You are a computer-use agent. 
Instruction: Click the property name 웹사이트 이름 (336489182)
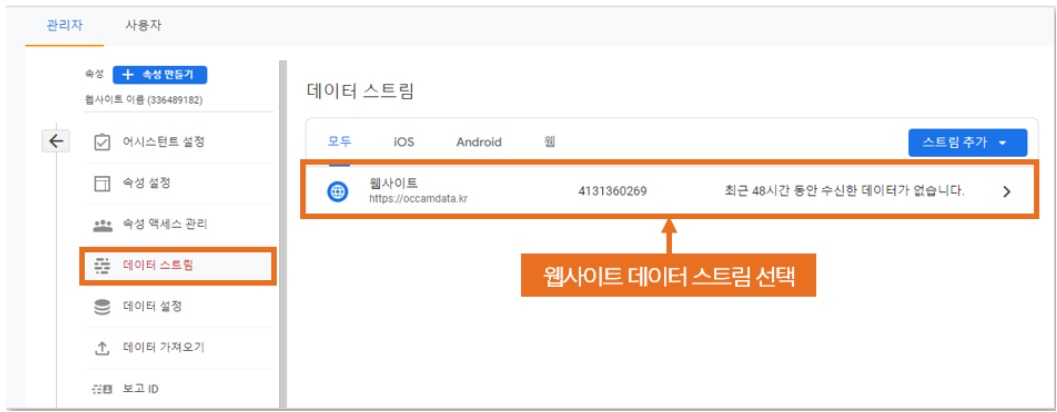pos(144,100)
